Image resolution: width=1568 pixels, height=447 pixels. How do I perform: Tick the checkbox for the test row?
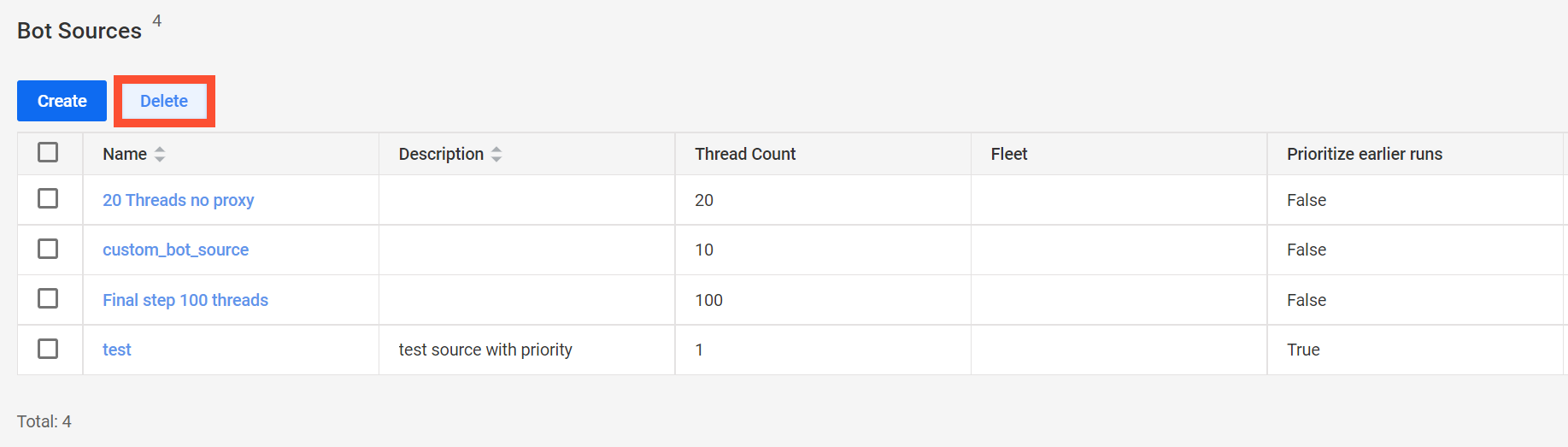(48, 349)
